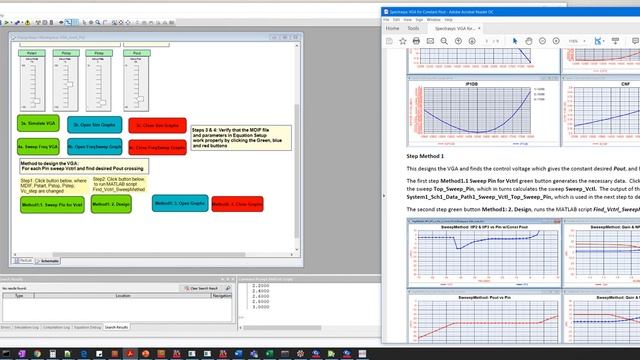The height and width of the screenshot is (360, 640).
Task: Click the second slider handle under Pstop
Action: tap(70, 84)
